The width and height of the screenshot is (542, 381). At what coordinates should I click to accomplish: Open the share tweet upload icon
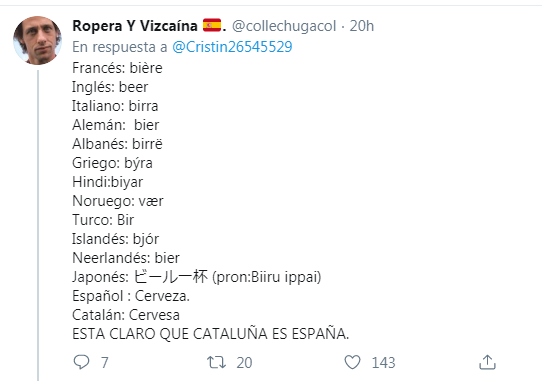(487, 362)
